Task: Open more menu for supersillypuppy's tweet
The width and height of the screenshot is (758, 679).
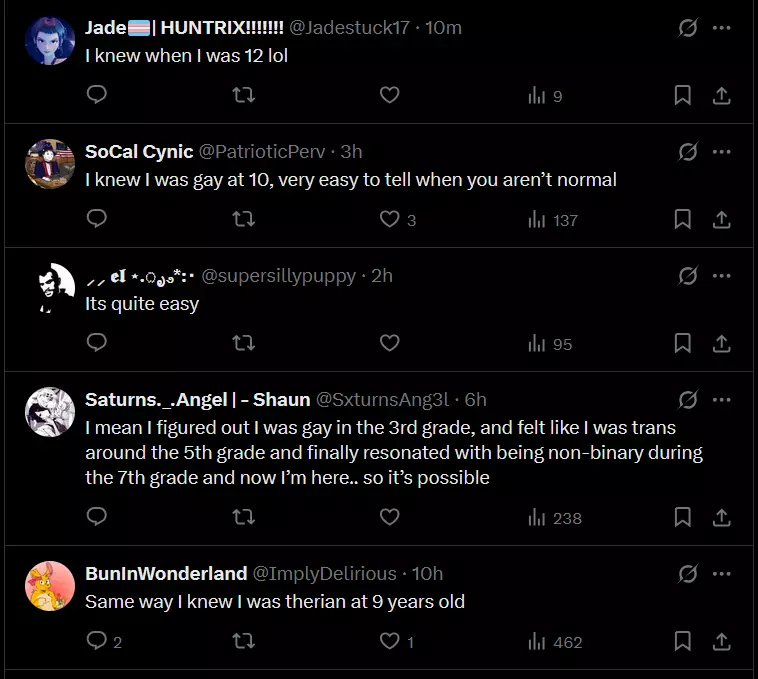Action: pyautogui.click(x=721, y=275)
